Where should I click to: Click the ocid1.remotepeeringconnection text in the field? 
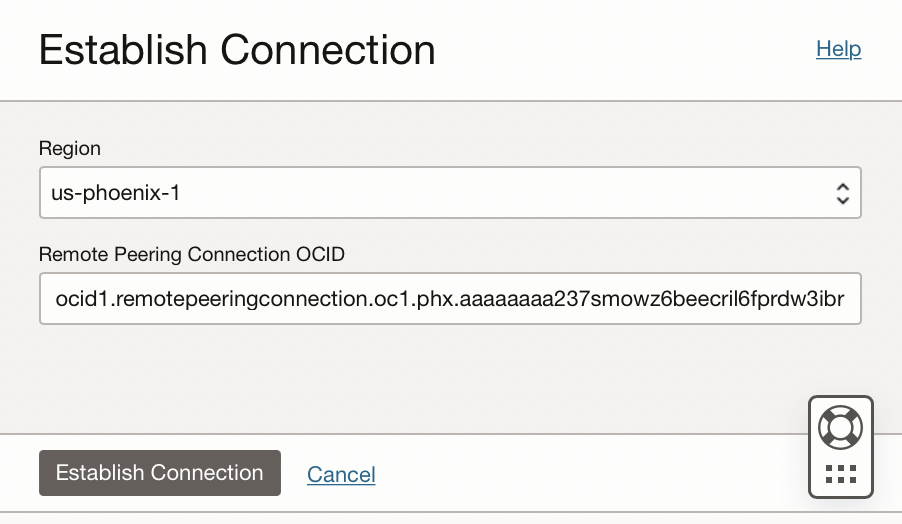point(200,299)
